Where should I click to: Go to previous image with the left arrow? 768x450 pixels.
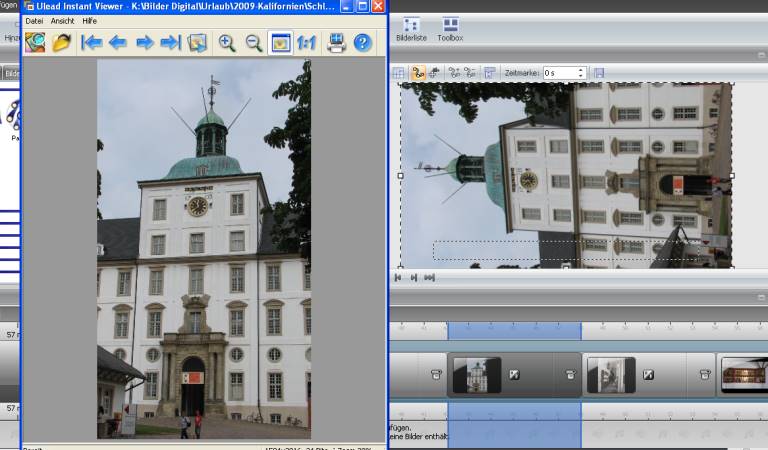[x=118, y=42]
